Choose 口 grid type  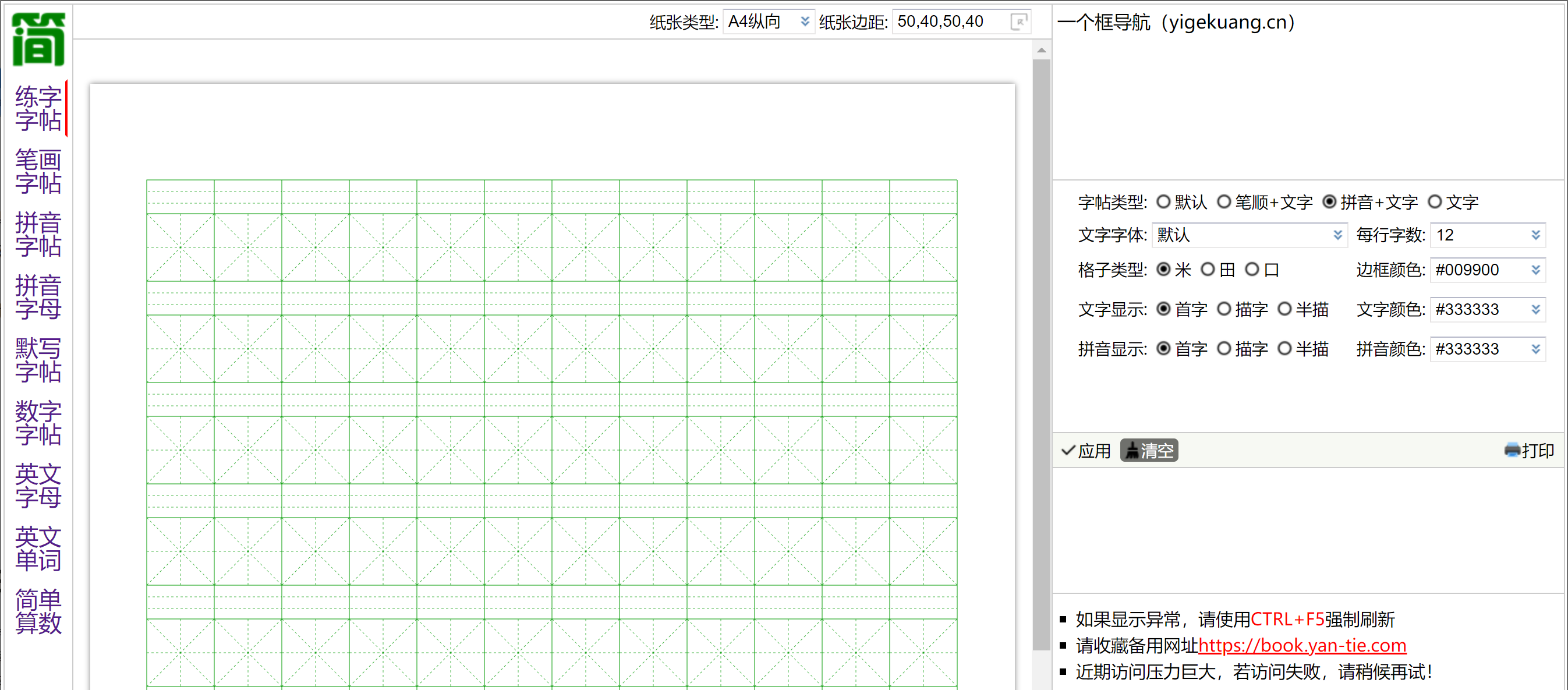pos(1252,270)
